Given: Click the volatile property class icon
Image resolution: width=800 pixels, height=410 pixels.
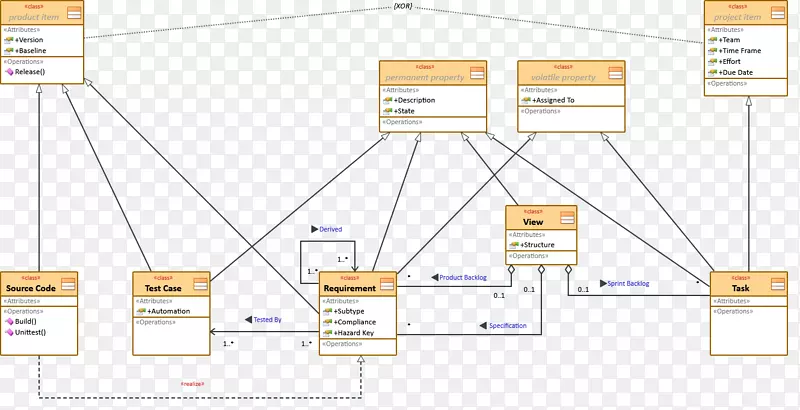Looking at the screenshot, I should (616, 73).
